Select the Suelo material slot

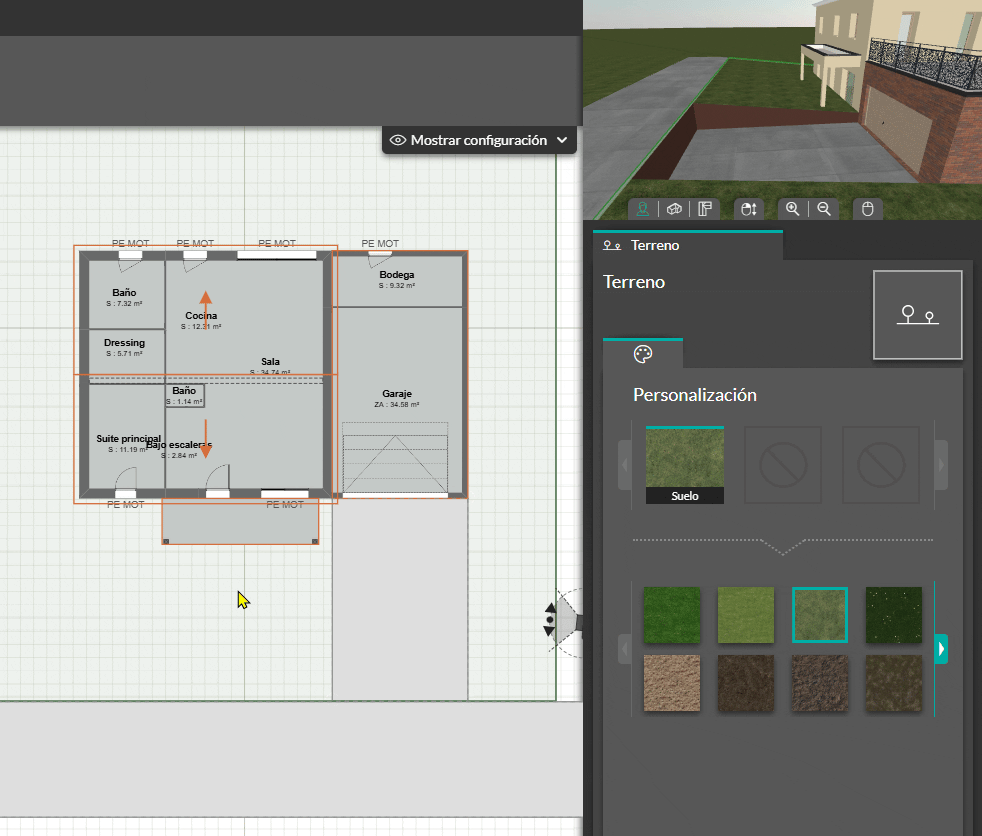pyautogui.click(x=685, y=465)
